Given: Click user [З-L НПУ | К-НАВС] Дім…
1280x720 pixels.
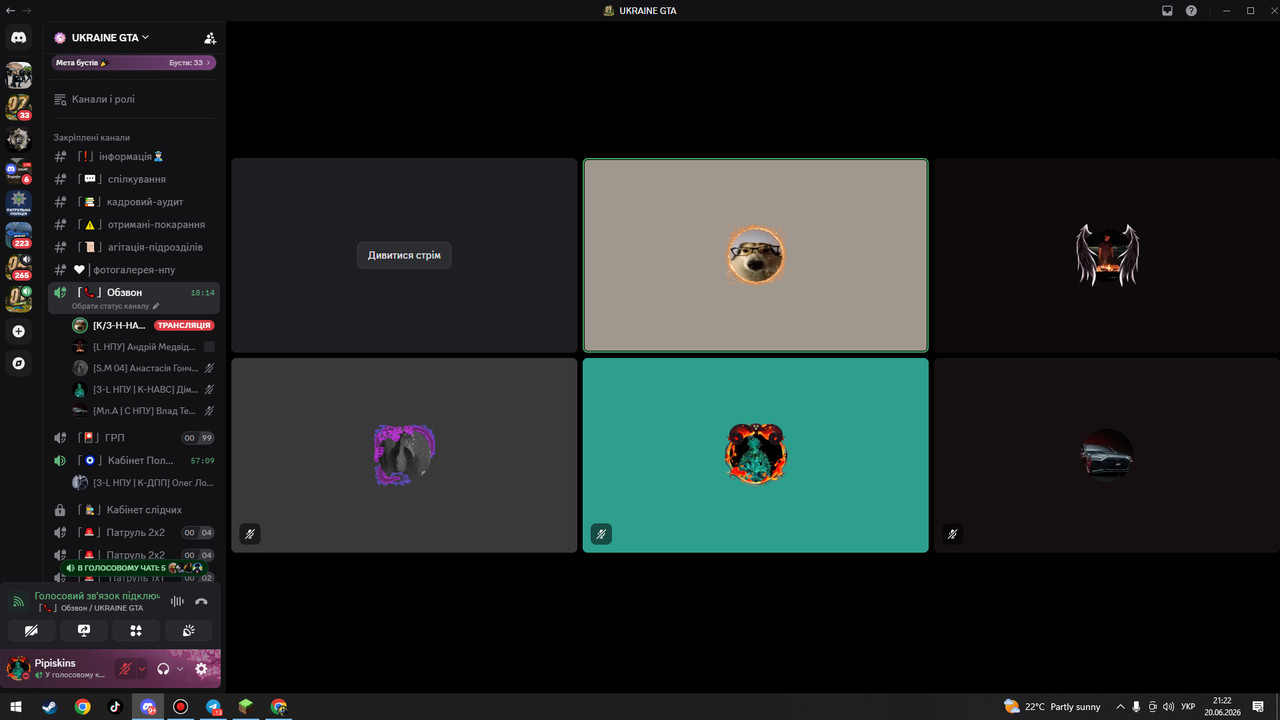Looking at the screenshot, I should click(143, 390).
